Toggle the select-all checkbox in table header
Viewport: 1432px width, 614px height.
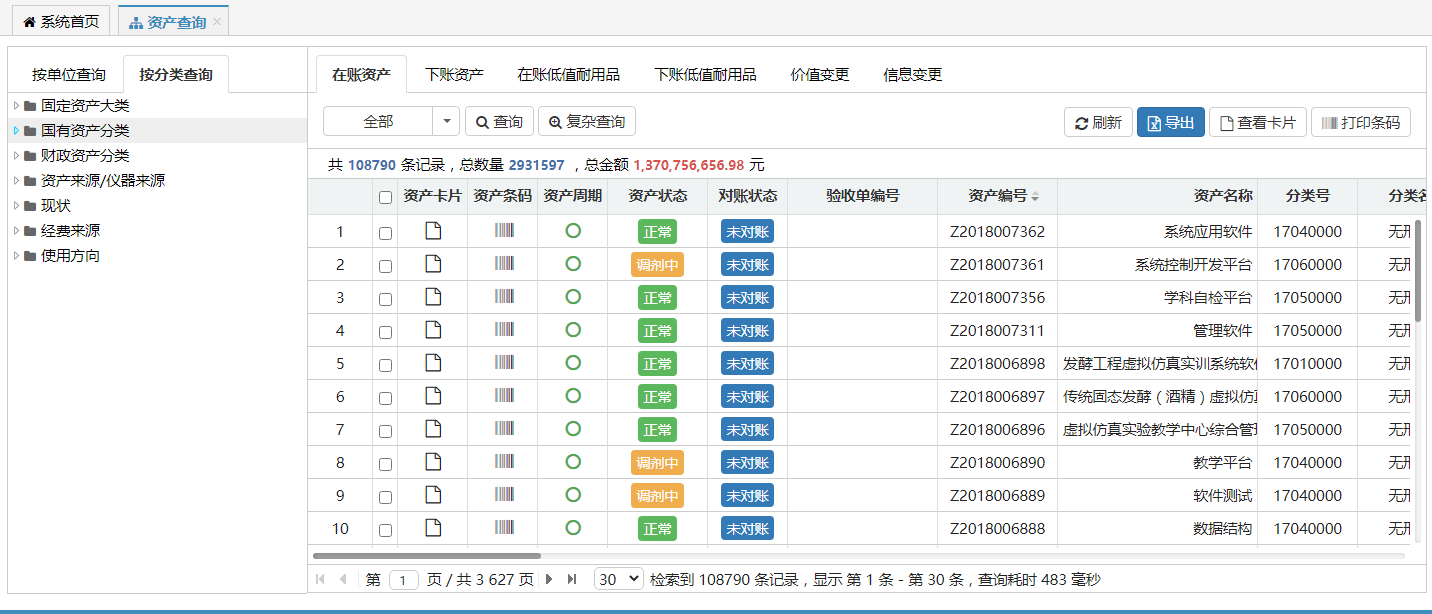click(x=385, y=197)
